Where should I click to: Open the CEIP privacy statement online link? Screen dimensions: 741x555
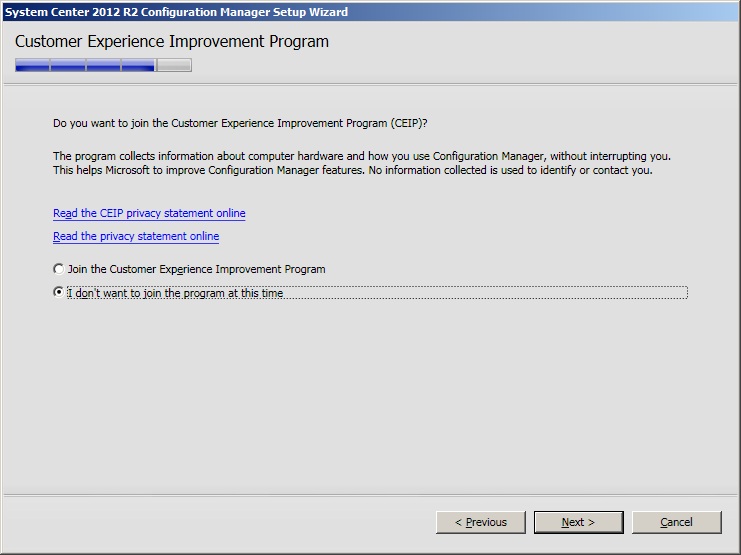pyautogui.click(x=149, y=213)
